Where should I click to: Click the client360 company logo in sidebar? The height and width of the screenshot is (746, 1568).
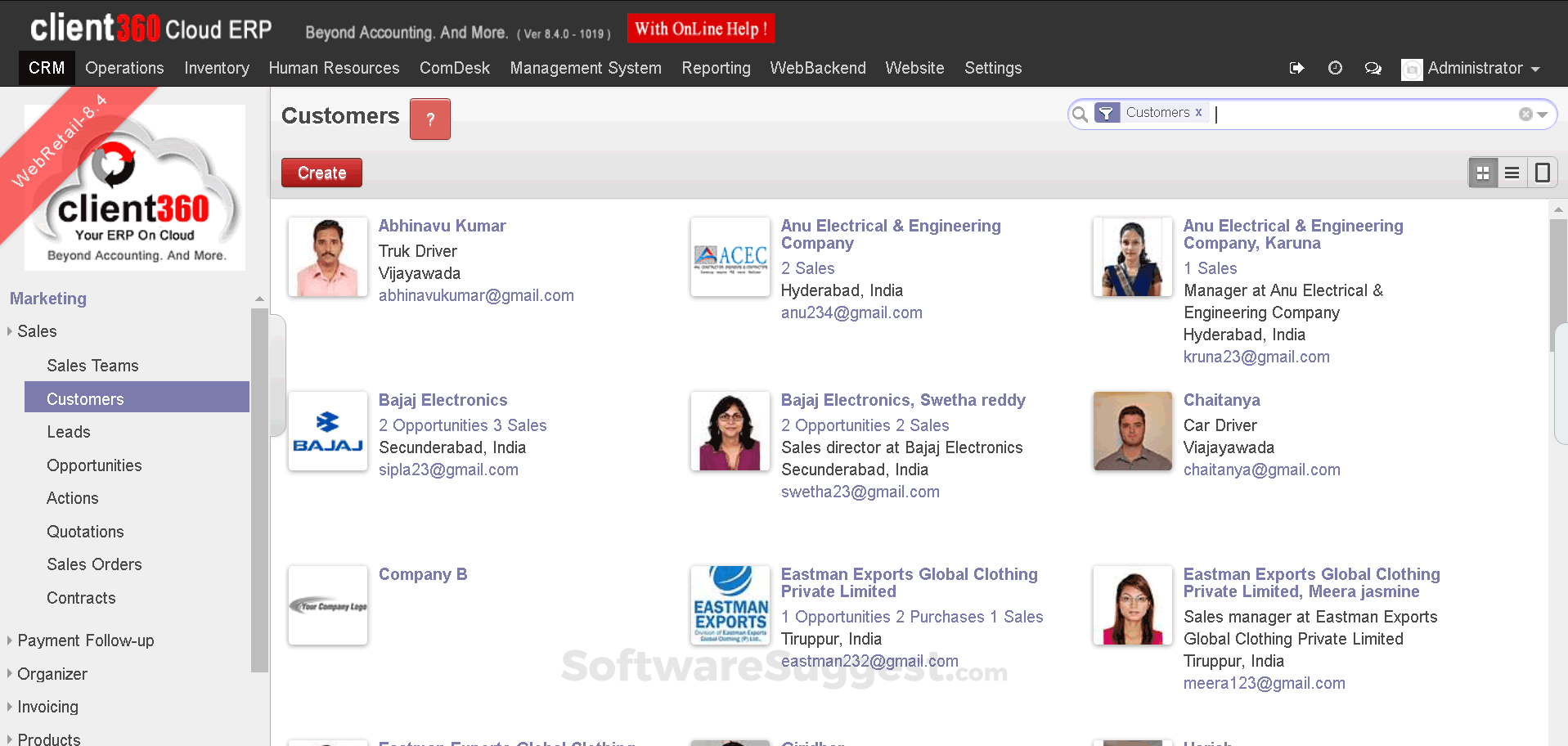135,187
